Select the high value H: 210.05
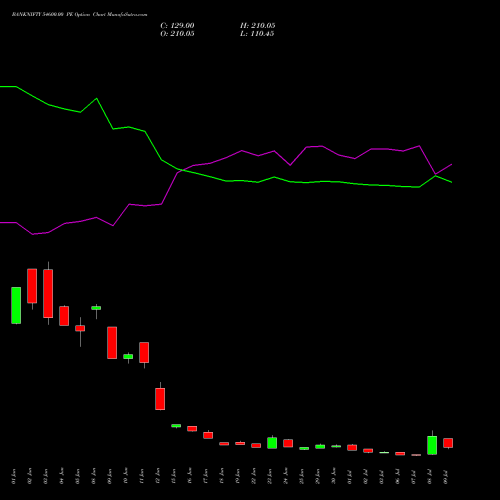 tap(258, 26)
